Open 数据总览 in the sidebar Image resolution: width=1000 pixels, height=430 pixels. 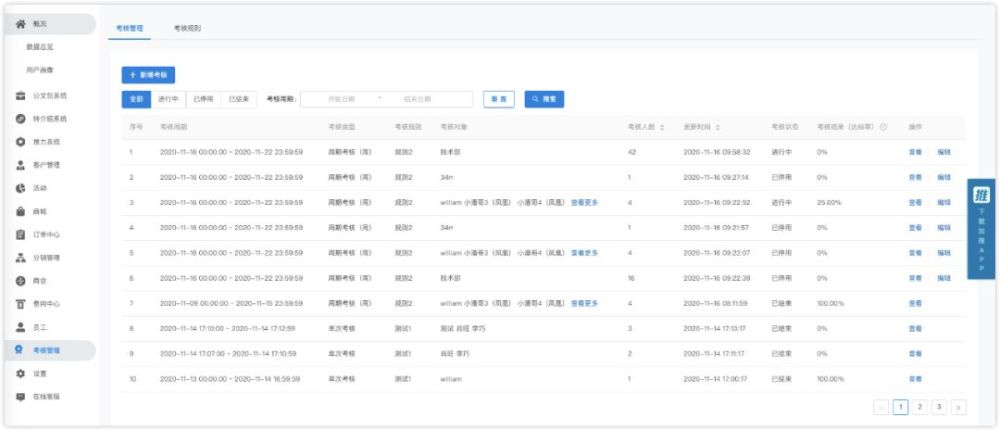click(x=39, y=47)
